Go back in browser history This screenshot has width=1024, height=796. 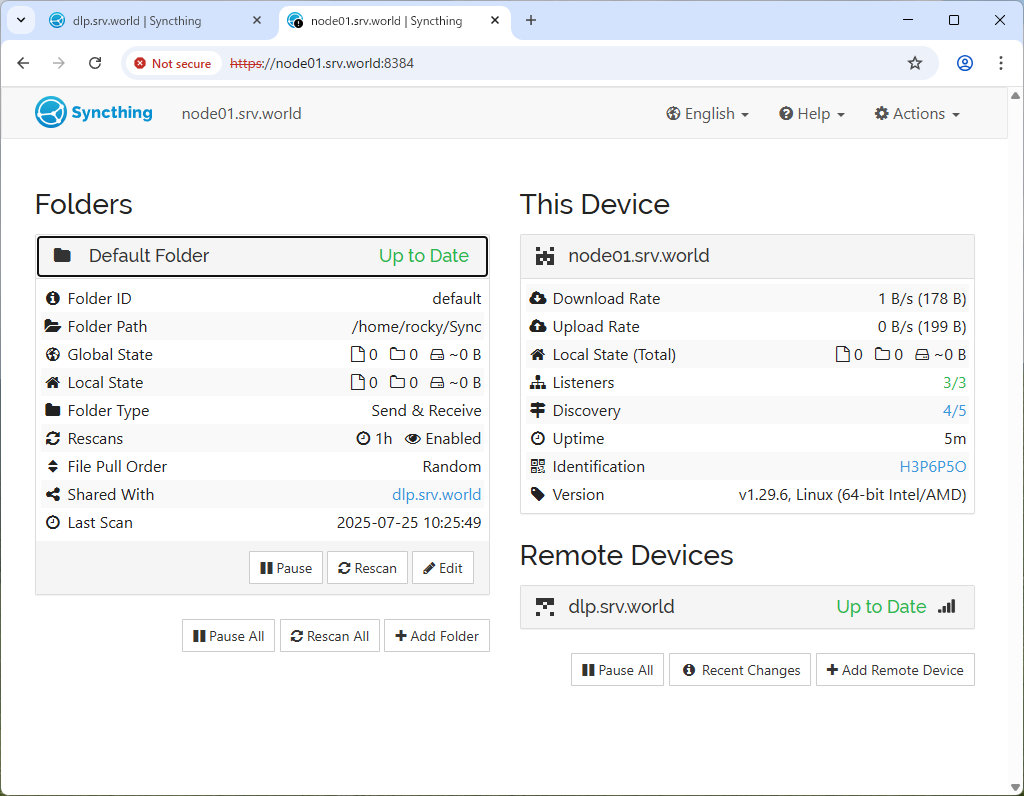coord(23,63)
